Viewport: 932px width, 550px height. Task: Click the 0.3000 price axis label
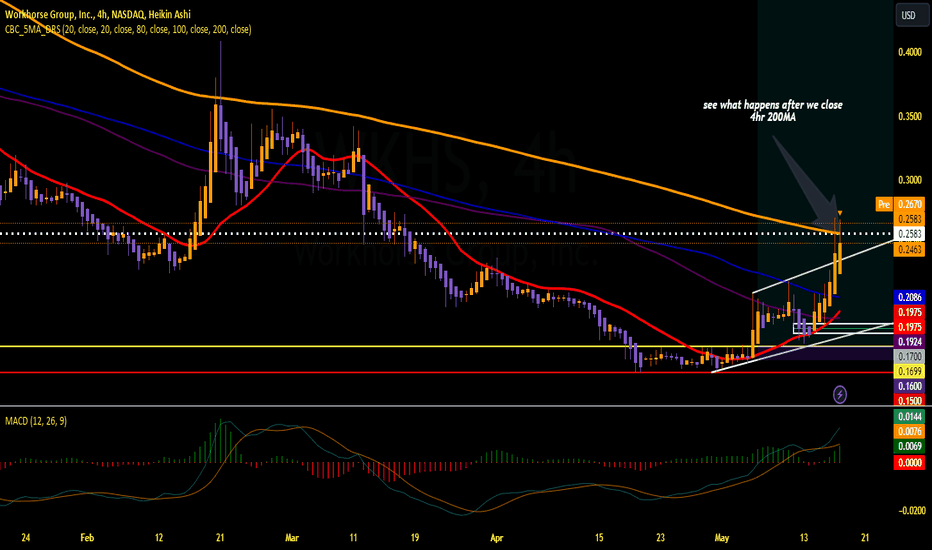point(910,180)
